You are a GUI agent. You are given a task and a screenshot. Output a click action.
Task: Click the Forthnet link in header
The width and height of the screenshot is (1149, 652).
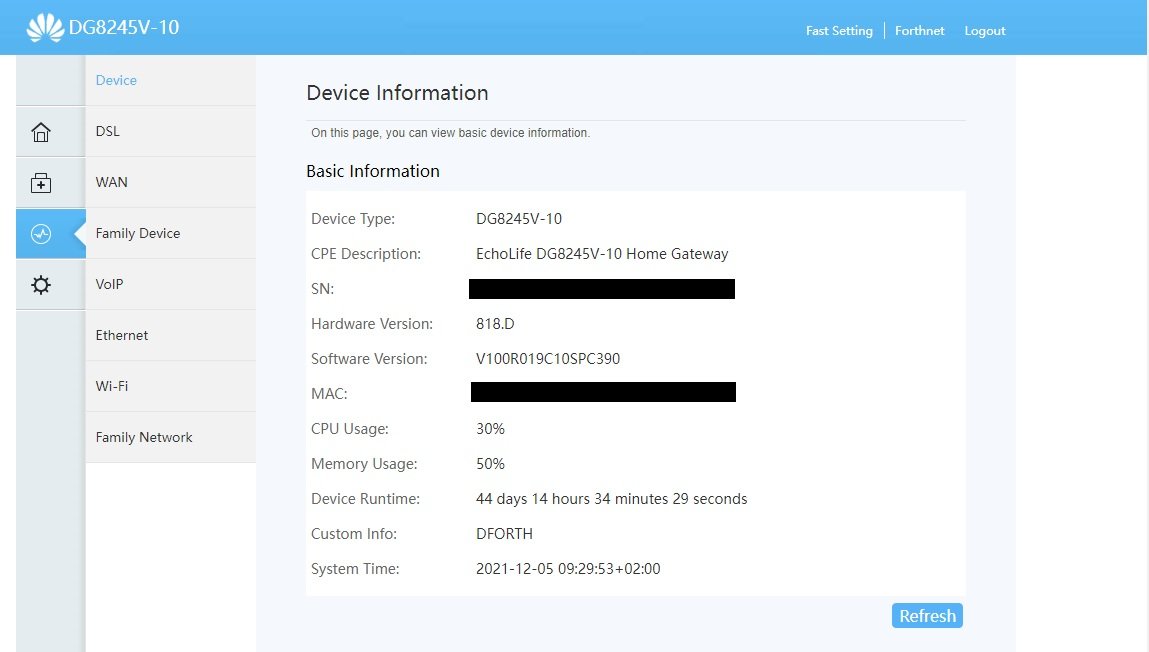click(x=920, y=31)
